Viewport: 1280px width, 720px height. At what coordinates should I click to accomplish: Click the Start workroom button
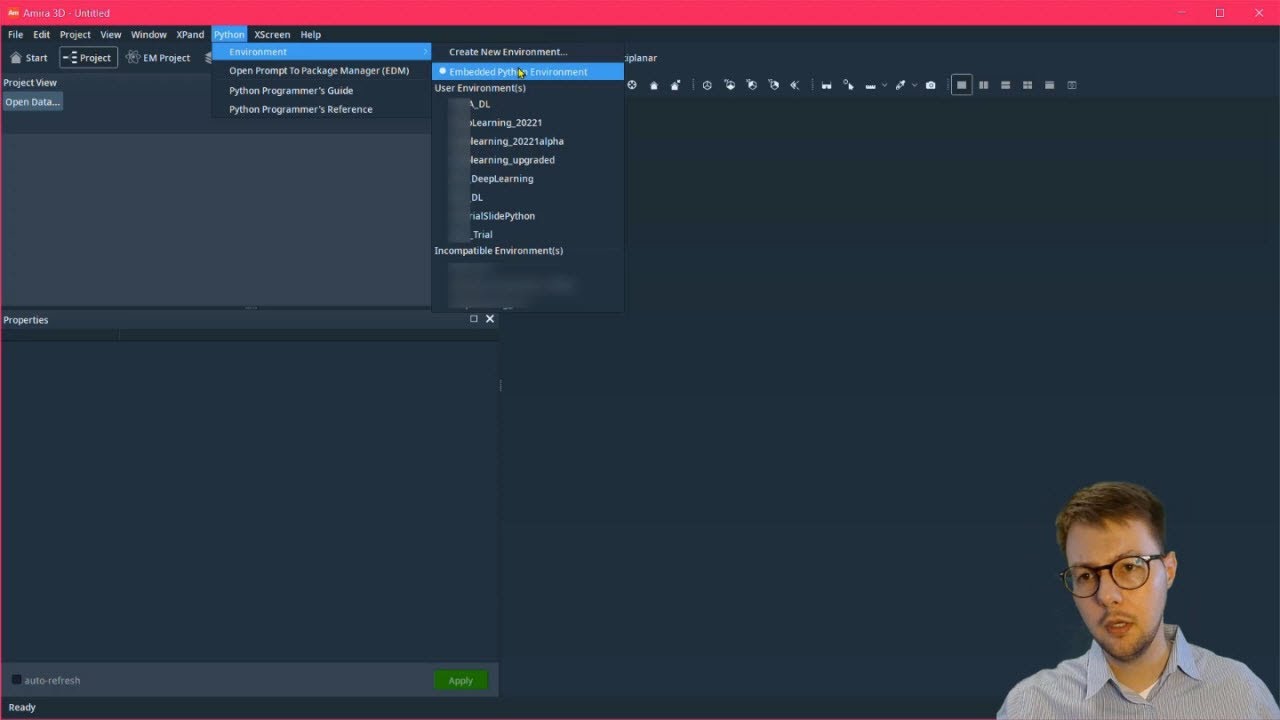point(29,58)
